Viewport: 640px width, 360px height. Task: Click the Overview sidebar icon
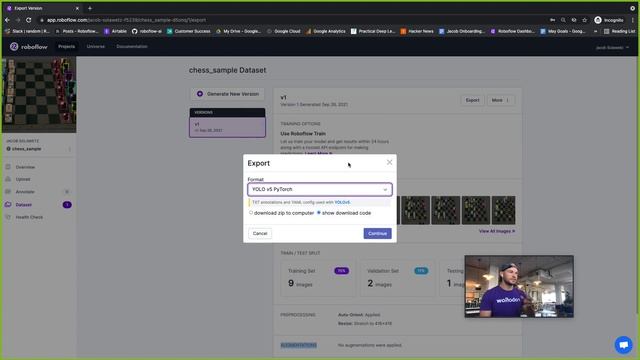pos(8,167)
